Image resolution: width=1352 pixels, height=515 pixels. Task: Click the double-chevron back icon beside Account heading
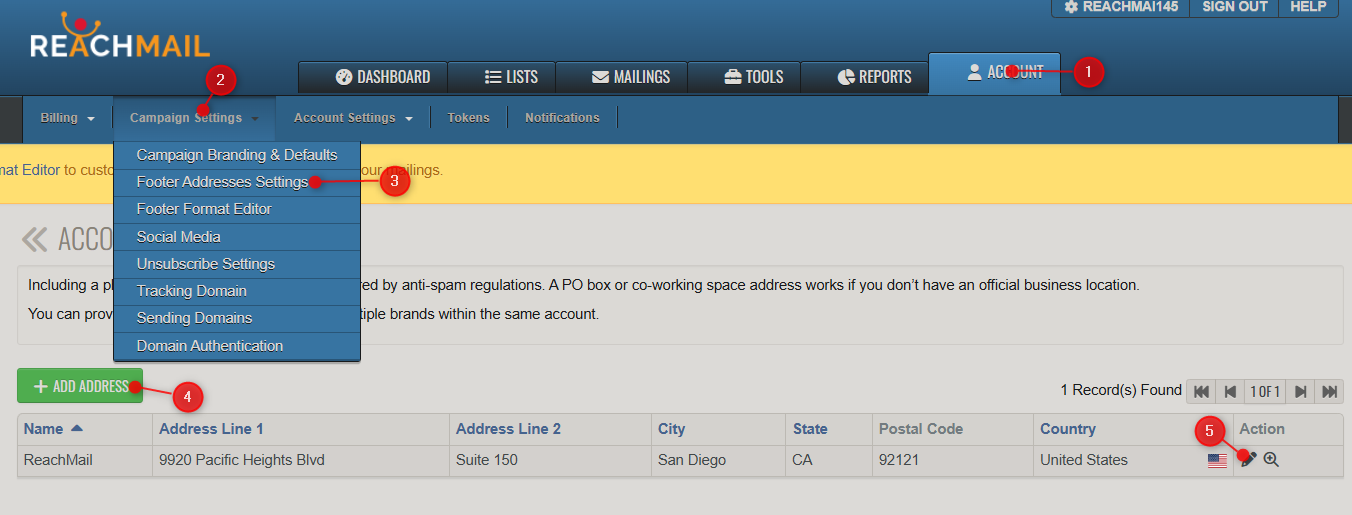pos(34,240)
